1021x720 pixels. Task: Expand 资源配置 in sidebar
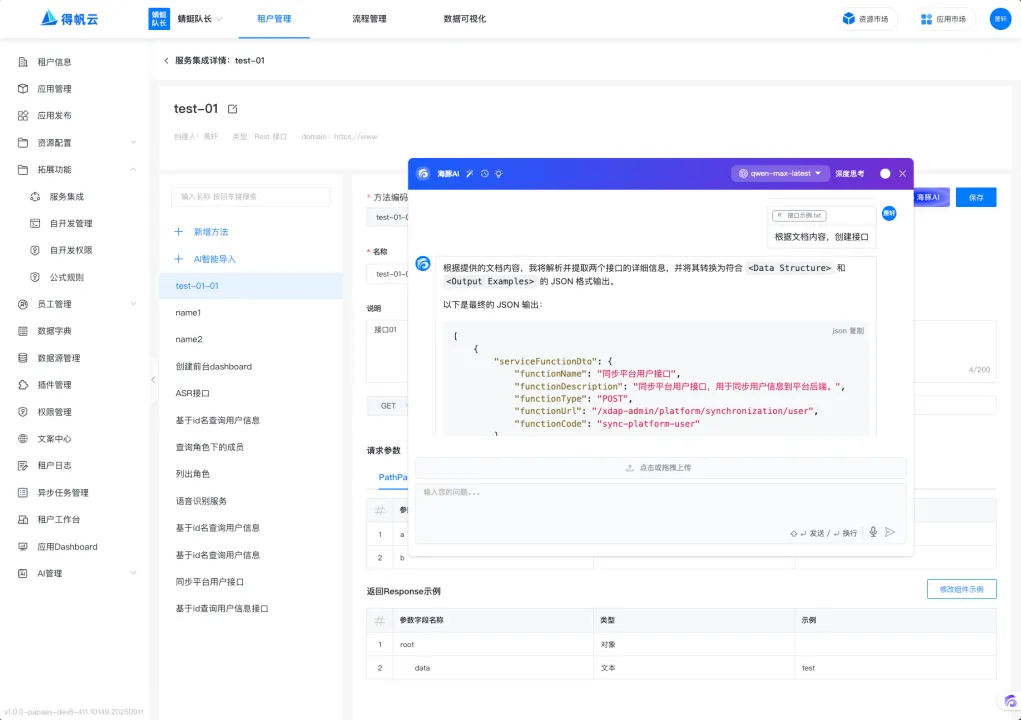pyautogui.click(x=133, y=143)
